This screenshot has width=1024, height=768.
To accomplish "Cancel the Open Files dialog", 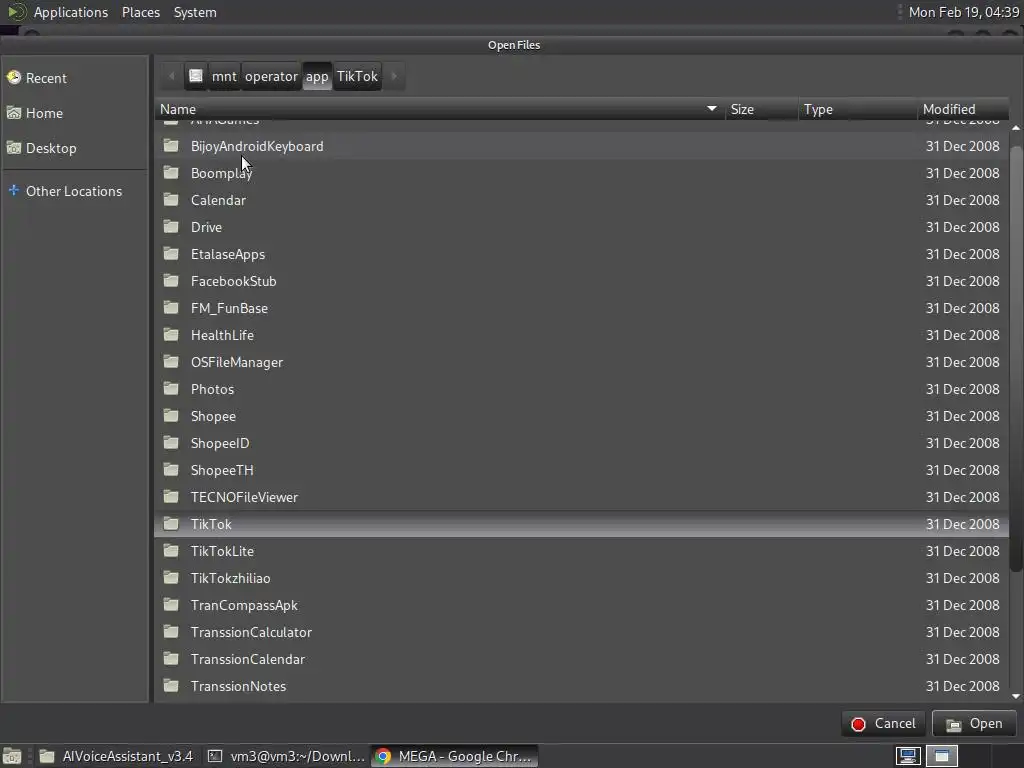I will coord(884,723).
